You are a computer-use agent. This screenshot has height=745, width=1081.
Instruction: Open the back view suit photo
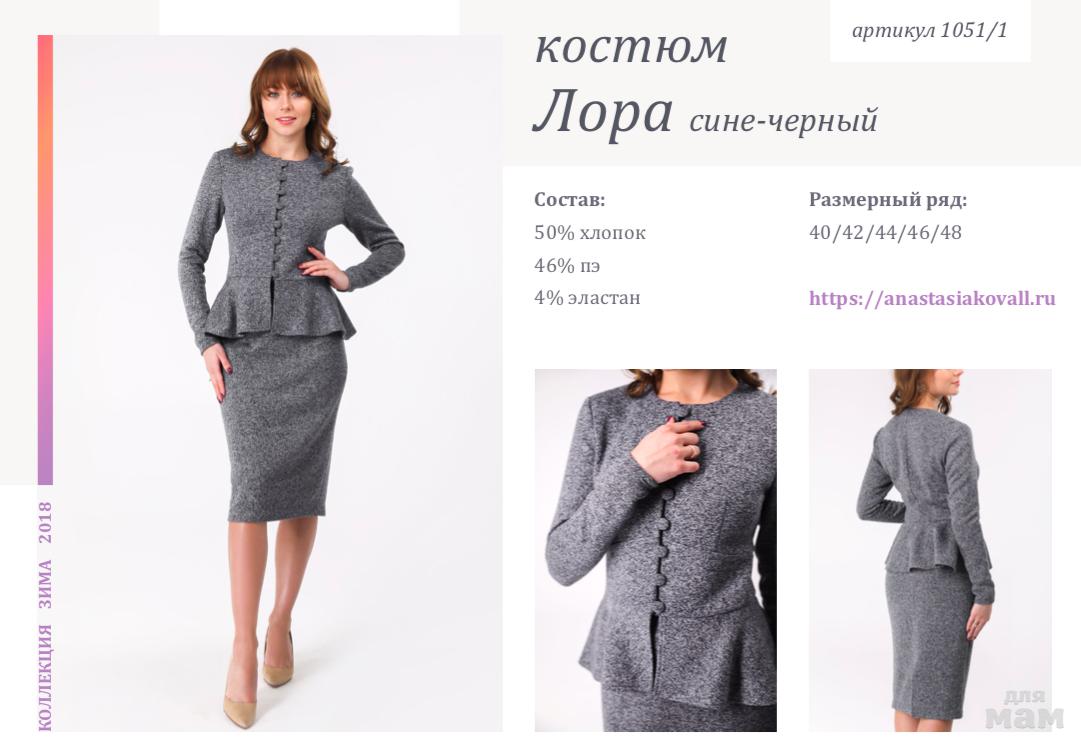coord(930,550)
